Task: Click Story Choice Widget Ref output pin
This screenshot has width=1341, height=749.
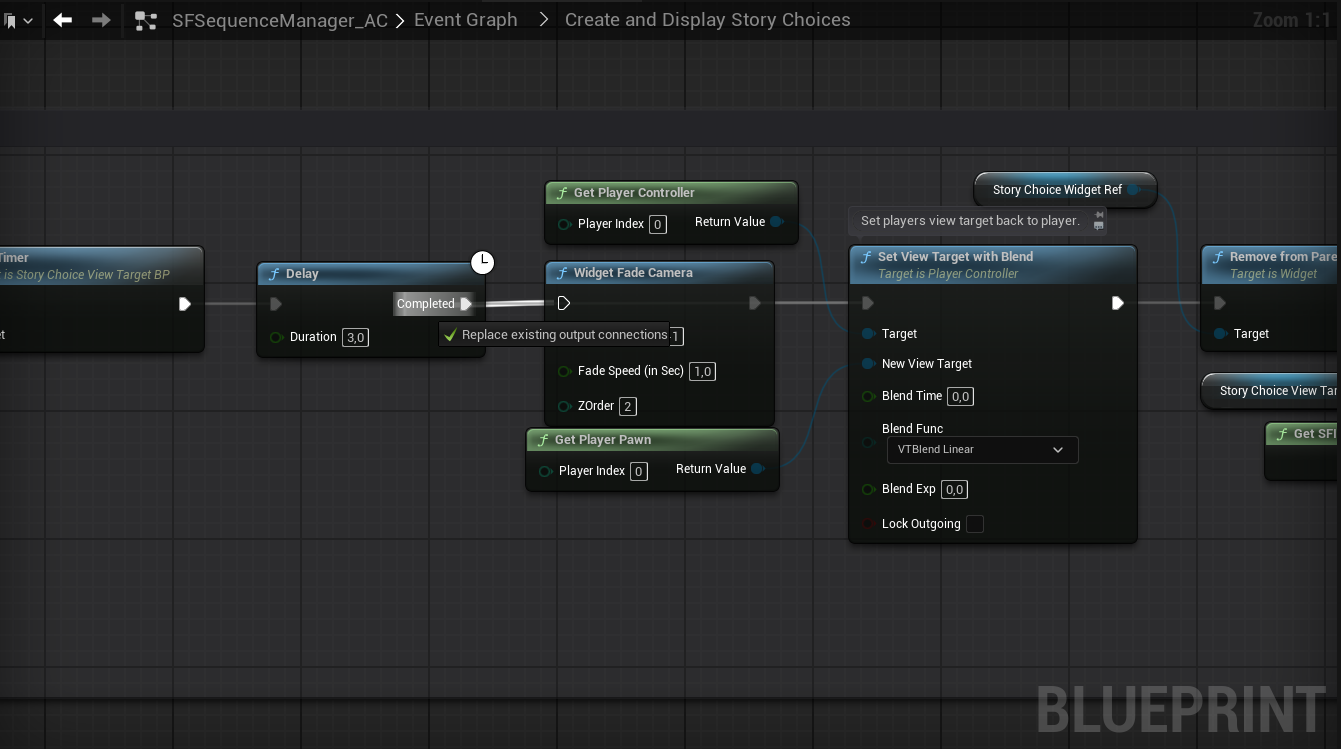Action: [1134, 190]
